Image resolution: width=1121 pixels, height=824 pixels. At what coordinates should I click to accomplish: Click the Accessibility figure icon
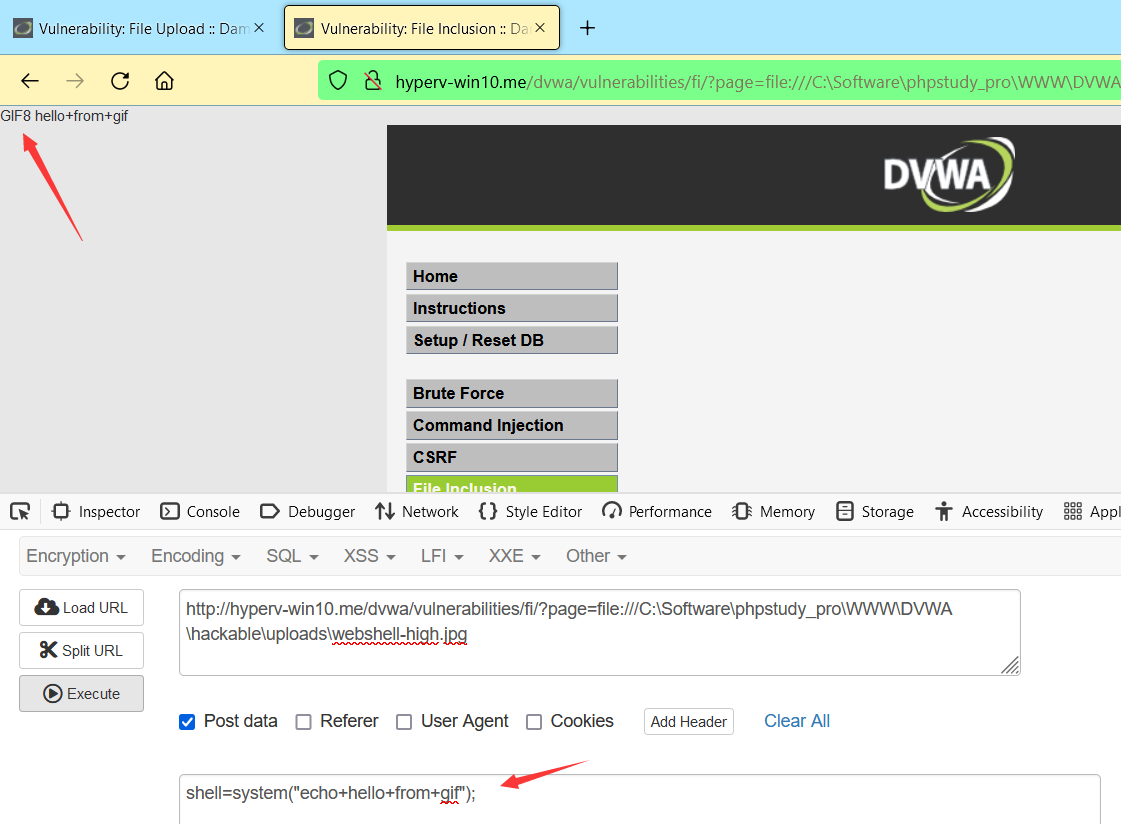coord(944,512)
